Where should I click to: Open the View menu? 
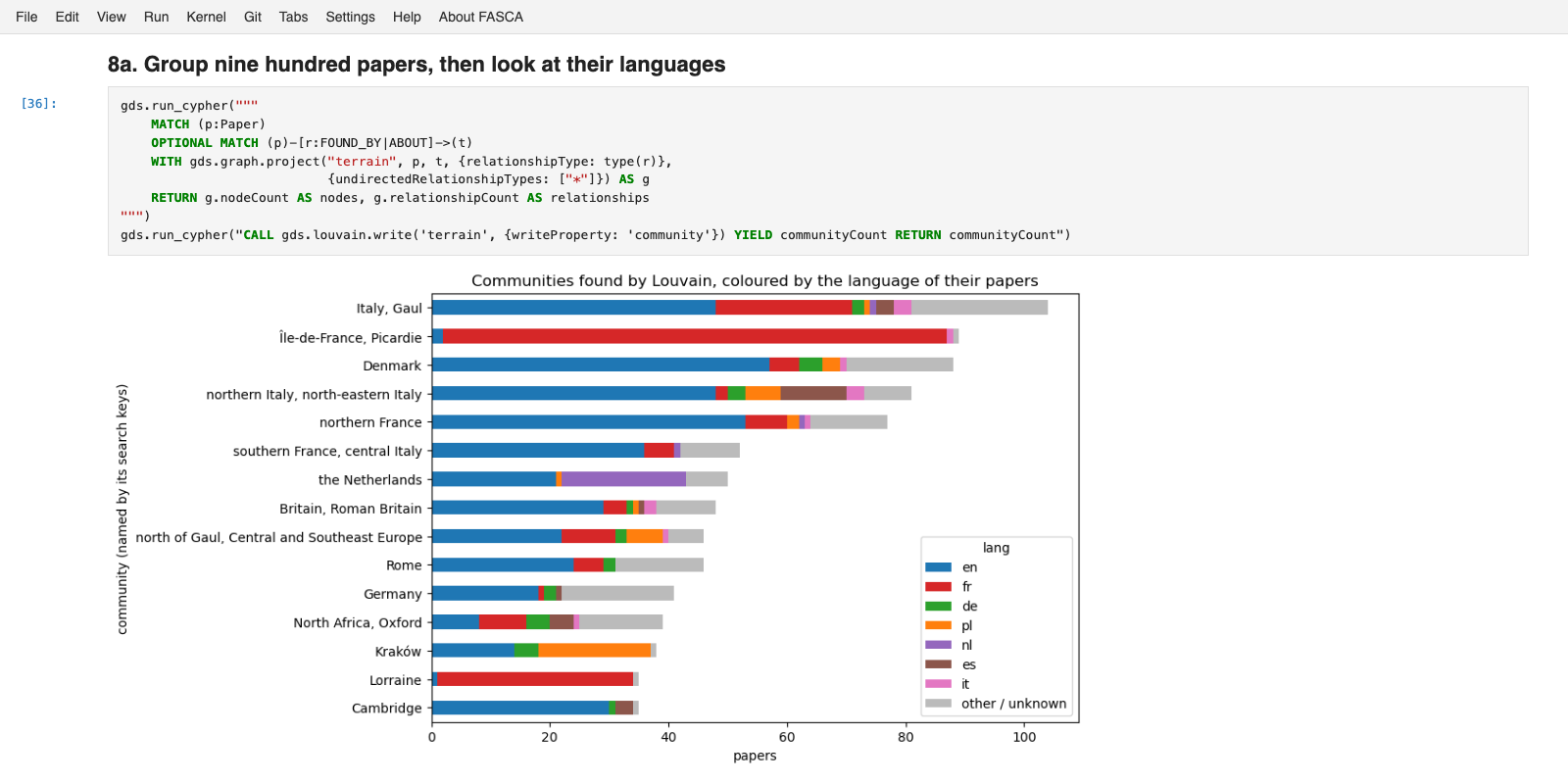(111, 17)
